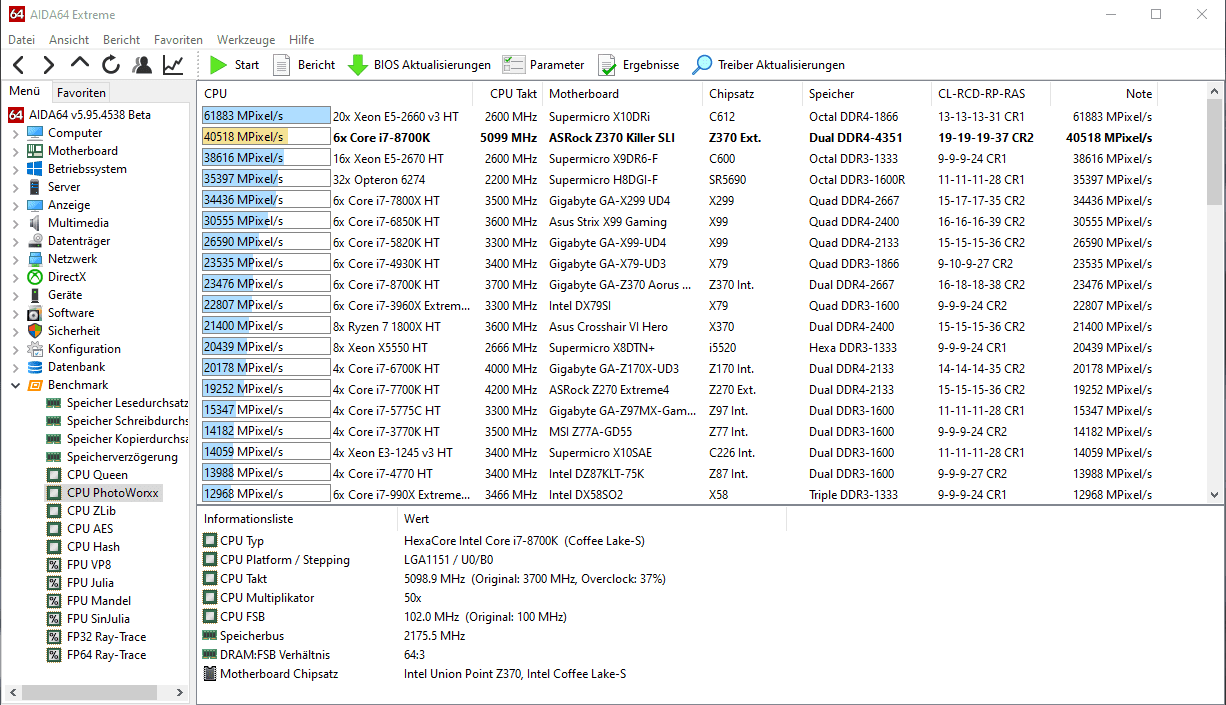Open Speicher Kopierdurchsatz benchmark

[x=118, y=439]
